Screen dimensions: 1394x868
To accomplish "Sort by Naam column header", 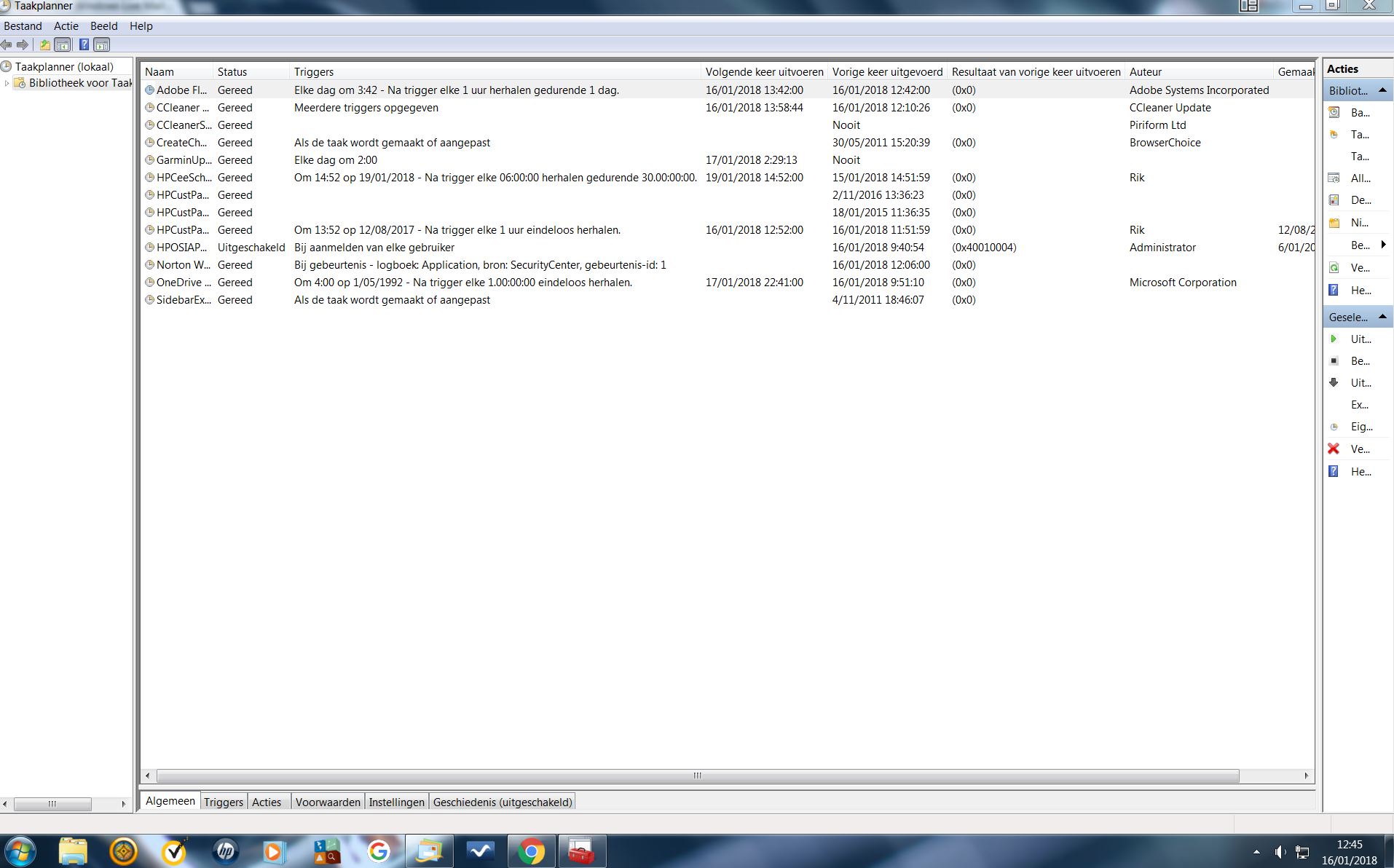I will point(177,71).
